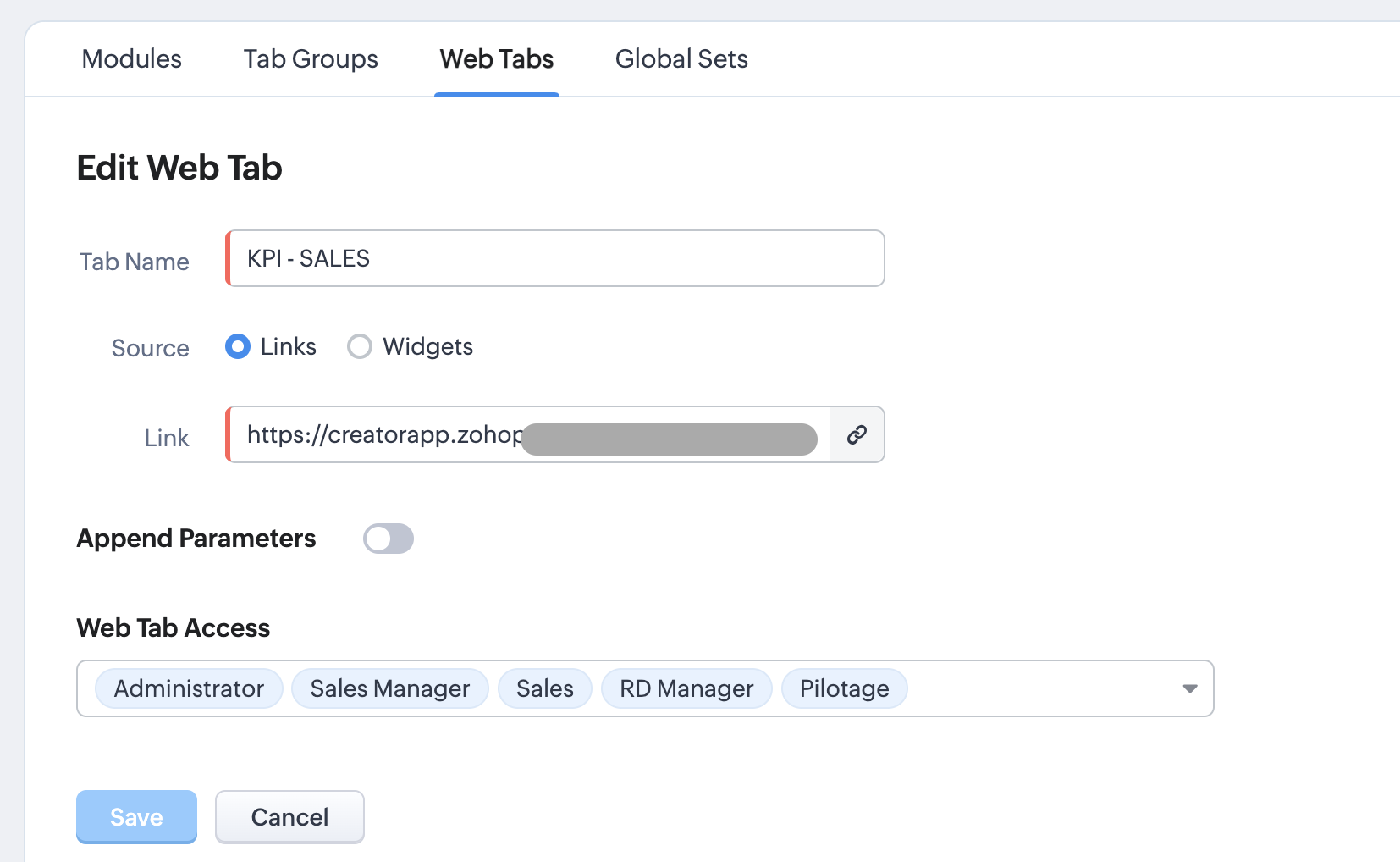Viewport: 1400px width, 862px height.
Task: Go to the Global Sets tab
Action: click(x=681, y=59)
